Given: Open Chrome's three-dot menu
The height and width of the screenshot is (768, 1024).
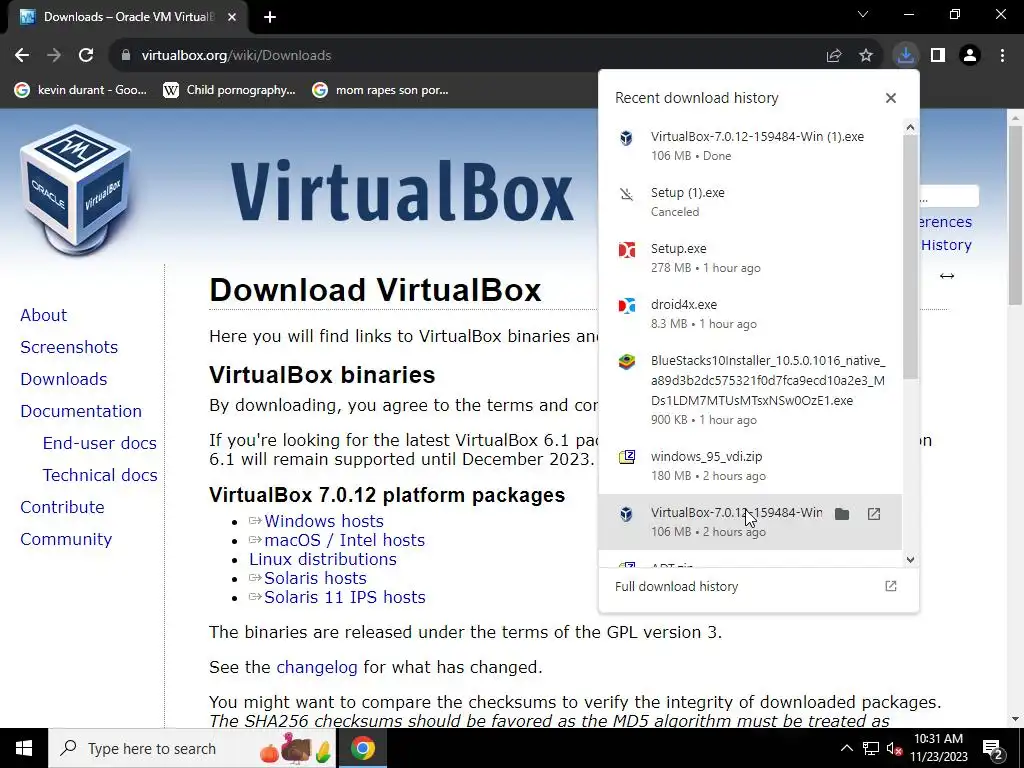Looking at the screenshot, I should click(x=1002, y=56).
